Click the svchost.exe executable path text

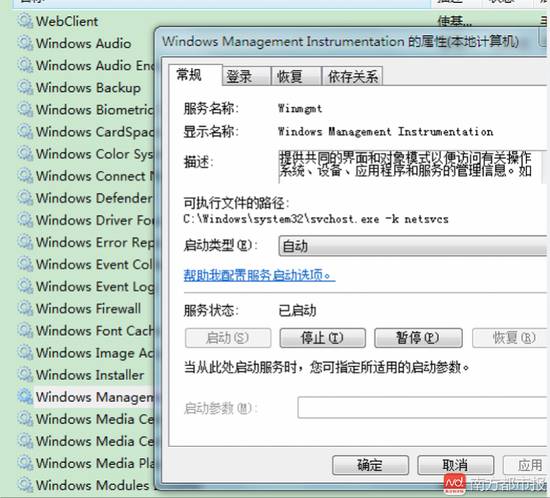click(316, 220)
